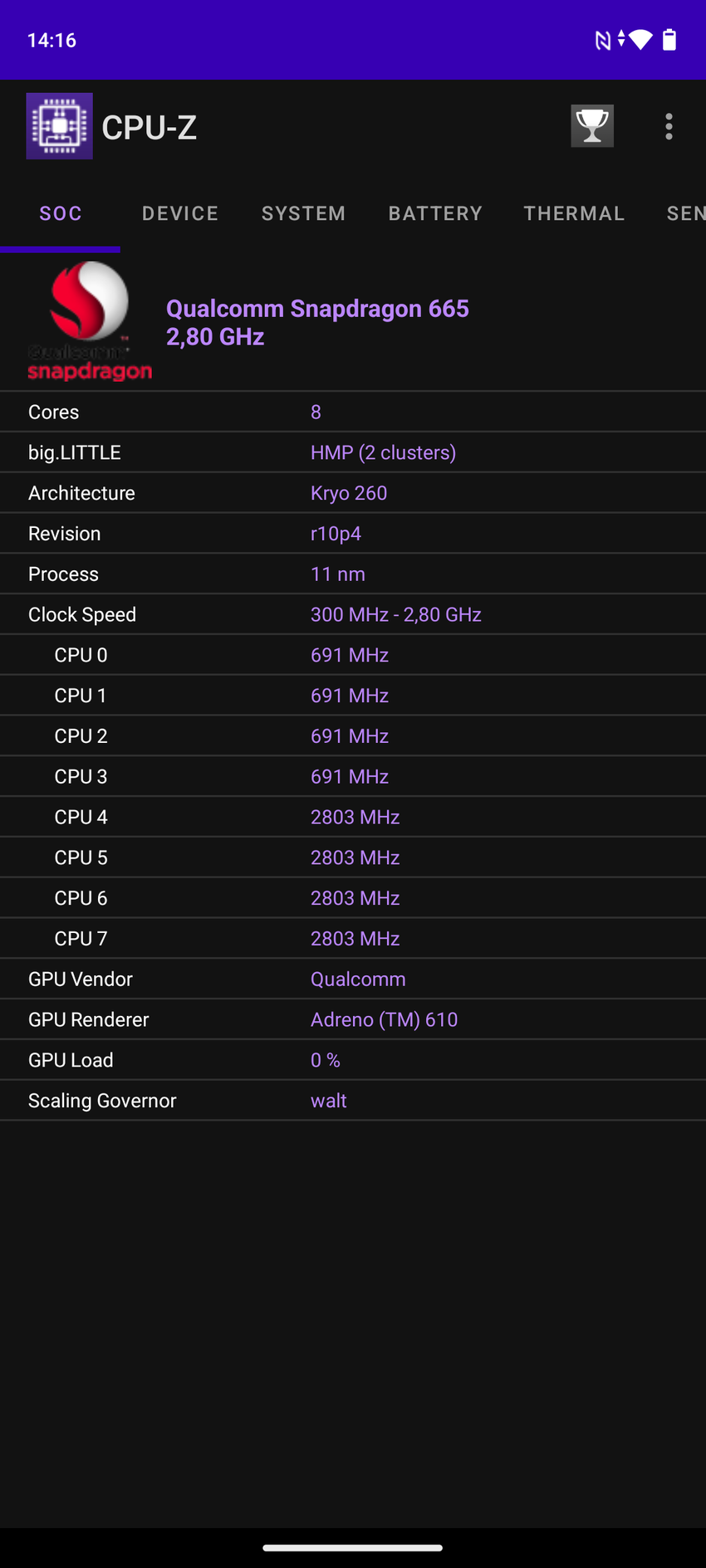
Task: Switch to the DEVICE tab
Action: click(x=180, y=213)
